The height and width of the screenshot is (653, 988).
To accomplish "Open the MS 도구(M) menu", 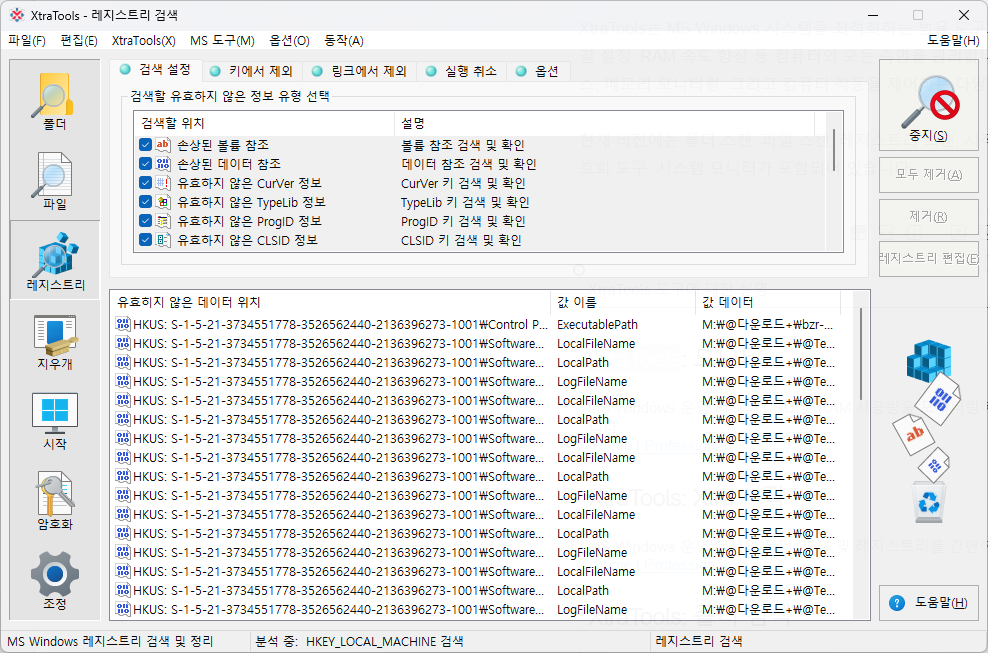I will point(222,40).
